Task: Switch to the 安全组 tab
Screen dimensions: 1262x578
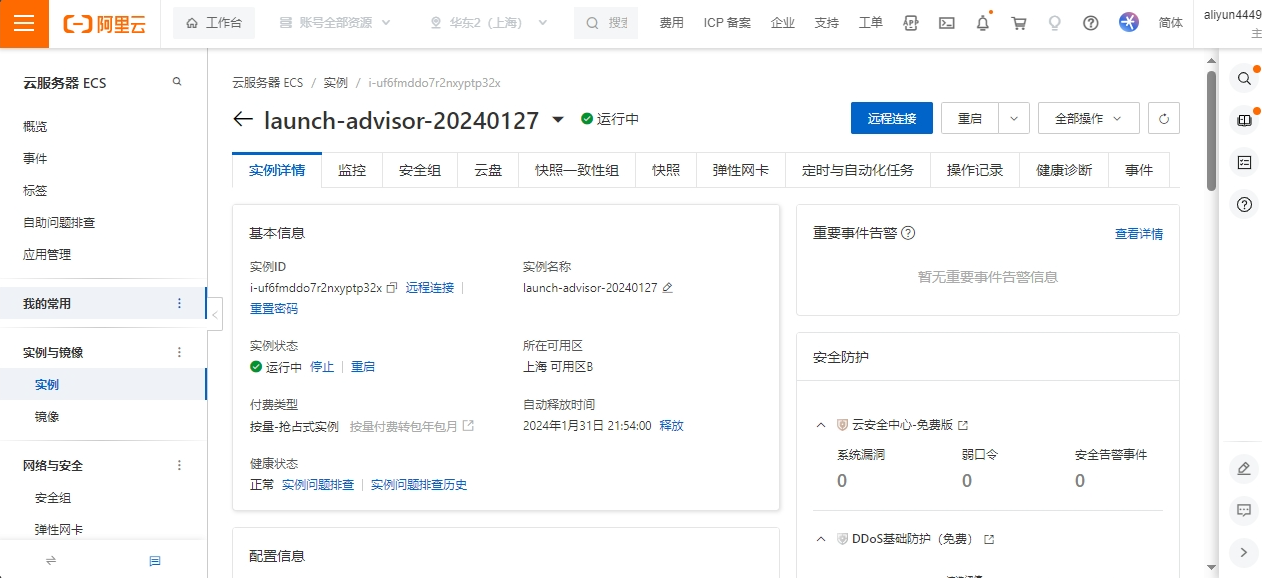Action: 420,170
